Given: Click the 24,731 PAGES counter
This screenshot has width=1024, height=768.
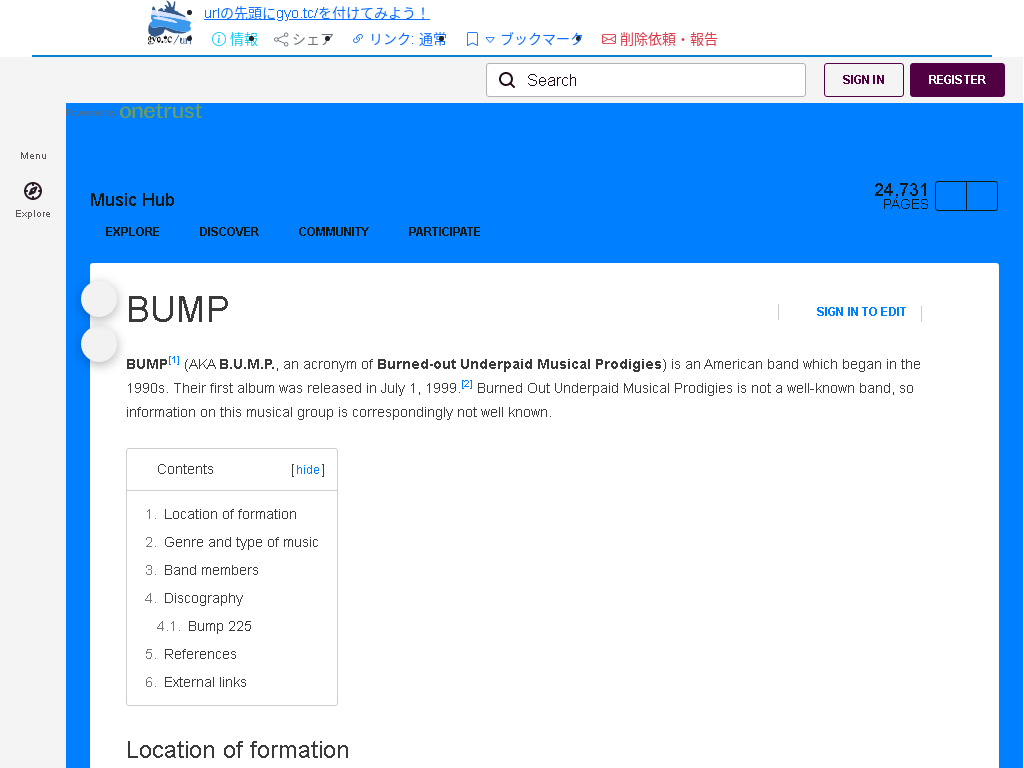Looking at the screenshot, I should coord(901,196).
